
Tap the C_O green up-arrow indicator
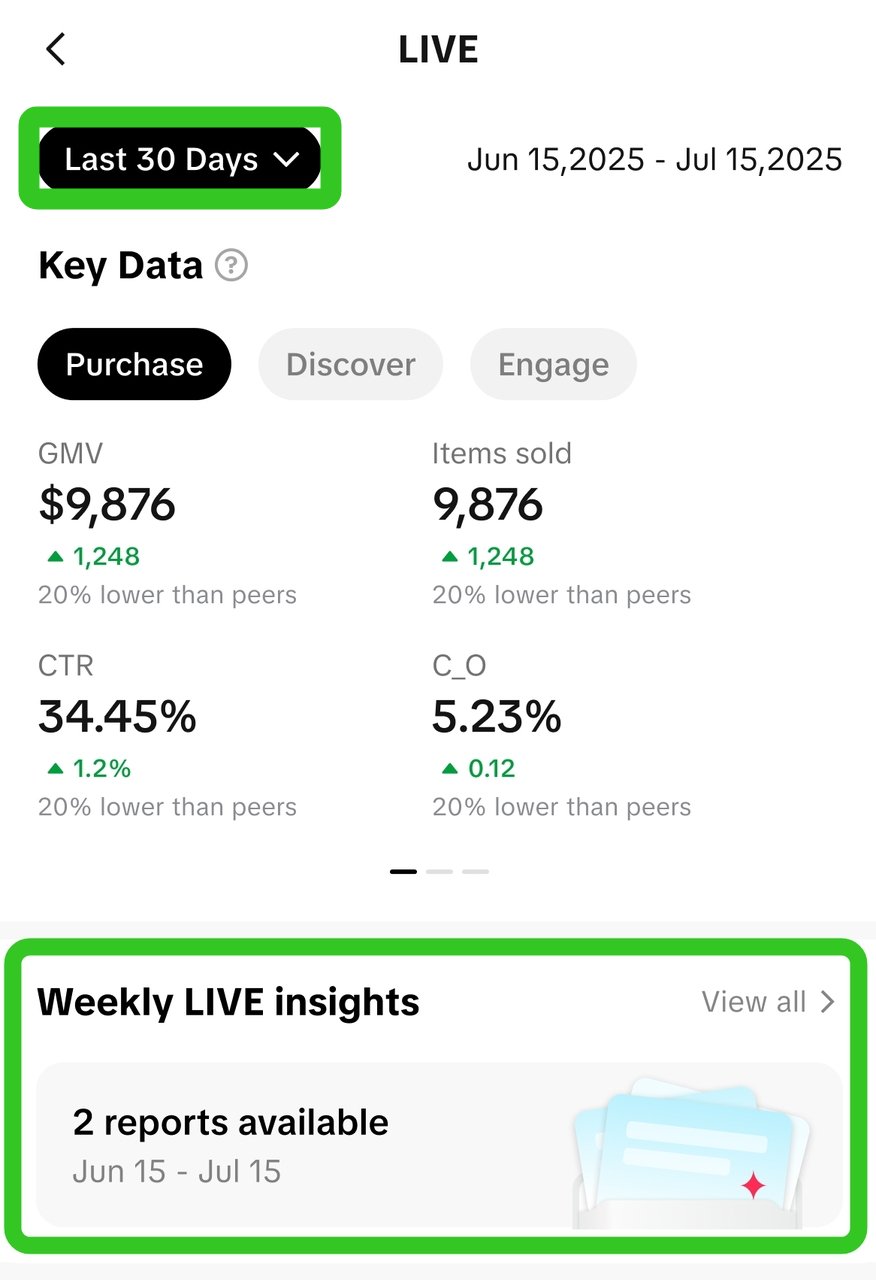[x=450, y=769]
